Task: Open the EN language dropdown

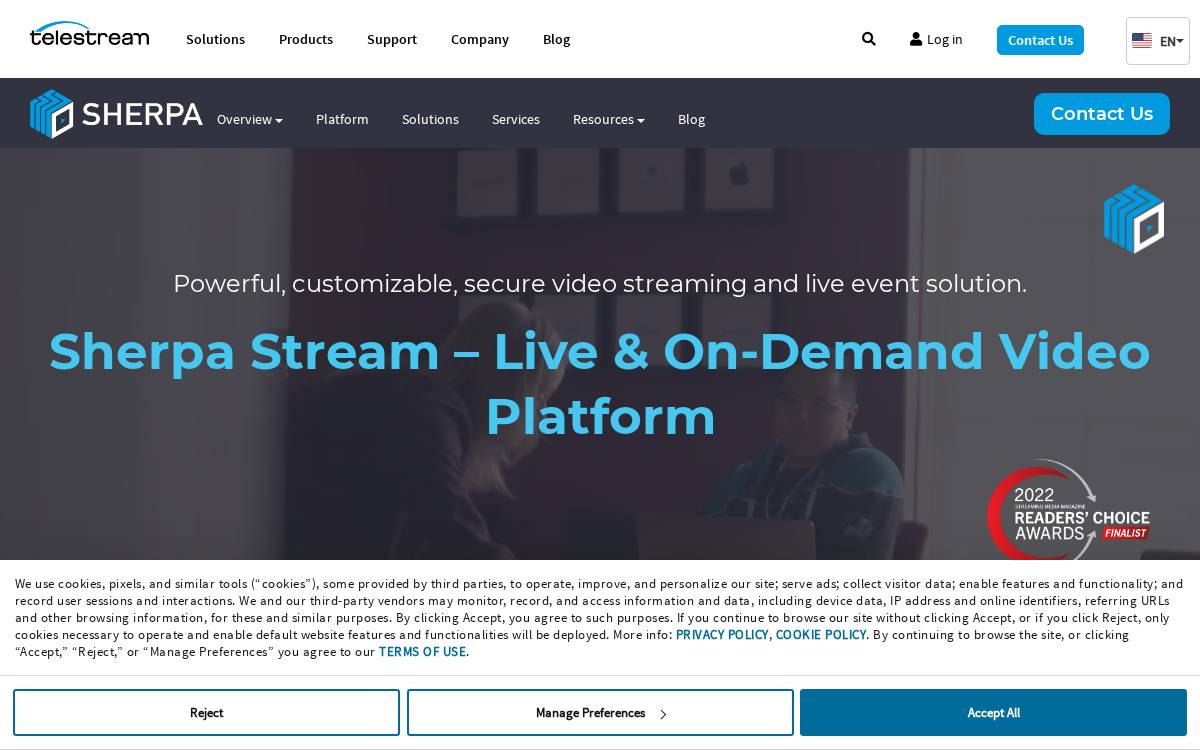Action: click(1158, 41)
